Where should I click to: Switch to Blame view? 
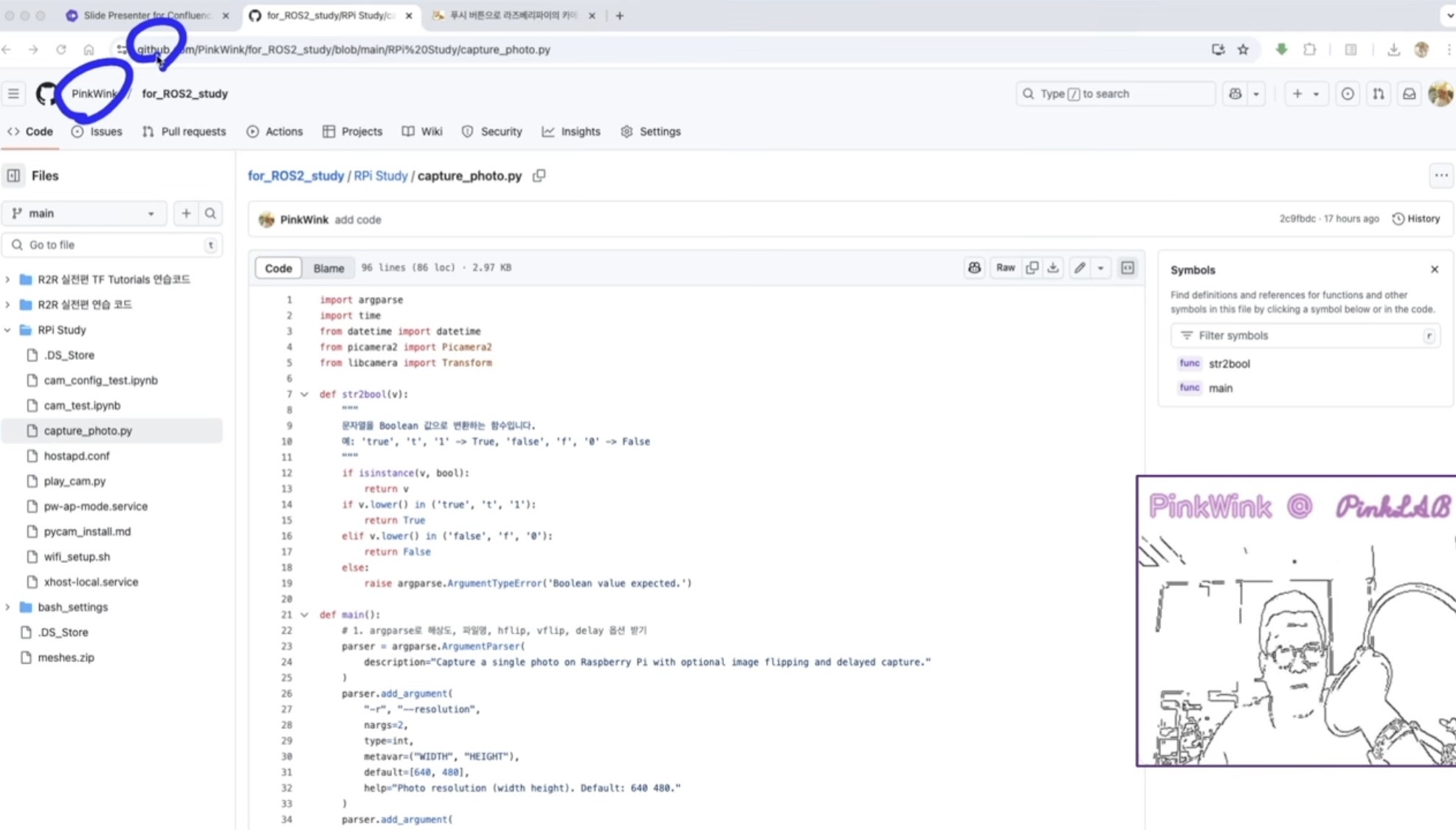point(328,268)
